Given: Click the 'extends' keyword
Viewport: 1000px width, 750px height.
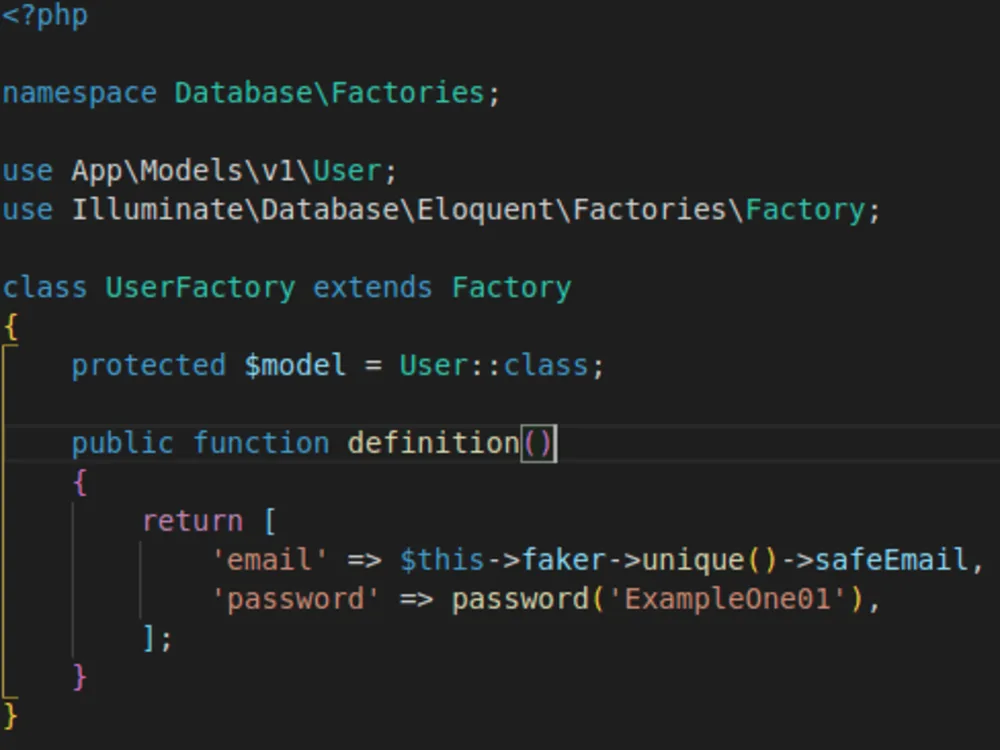Looking at the screenshot, I should point(372,288).
